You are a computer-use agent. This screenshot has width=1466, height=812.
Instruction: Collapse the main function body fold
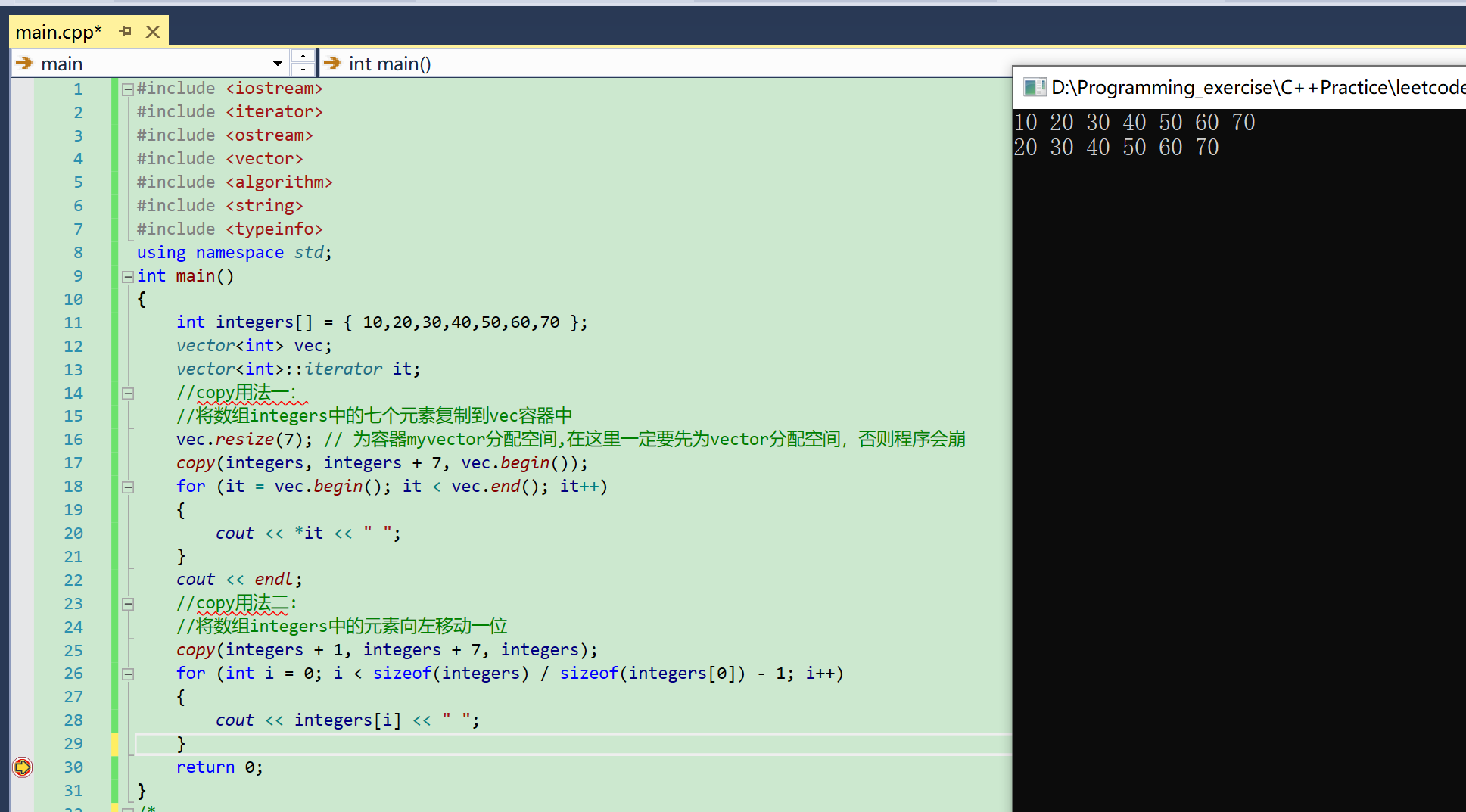(127, 275)
